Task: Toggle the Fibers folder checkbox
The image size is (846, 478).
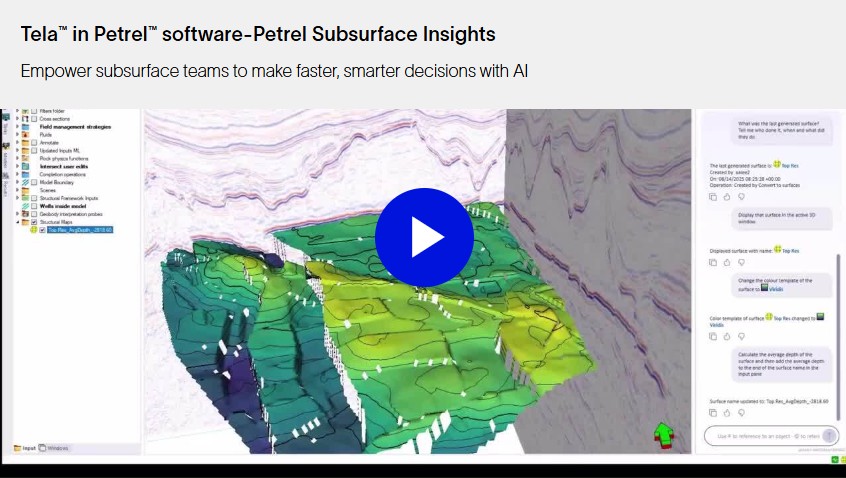Action: 34,111
